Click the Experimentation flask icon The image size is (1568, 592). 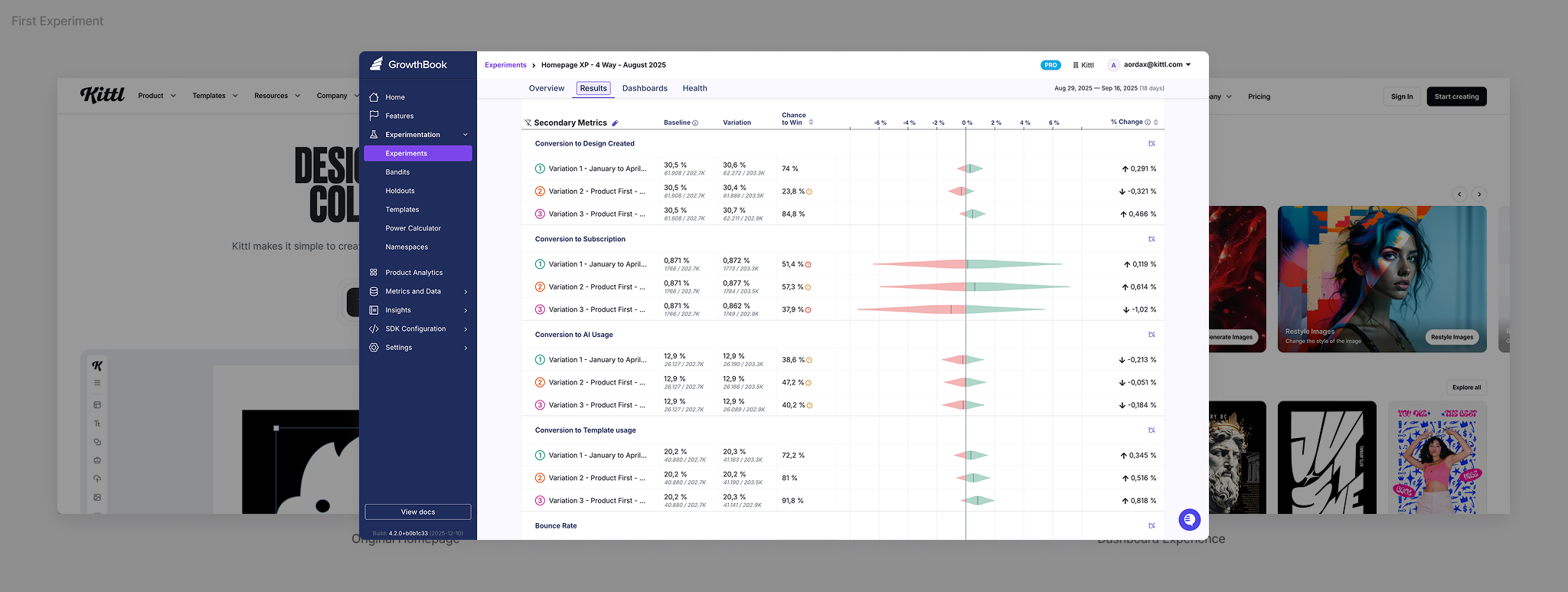pos(374,135)
